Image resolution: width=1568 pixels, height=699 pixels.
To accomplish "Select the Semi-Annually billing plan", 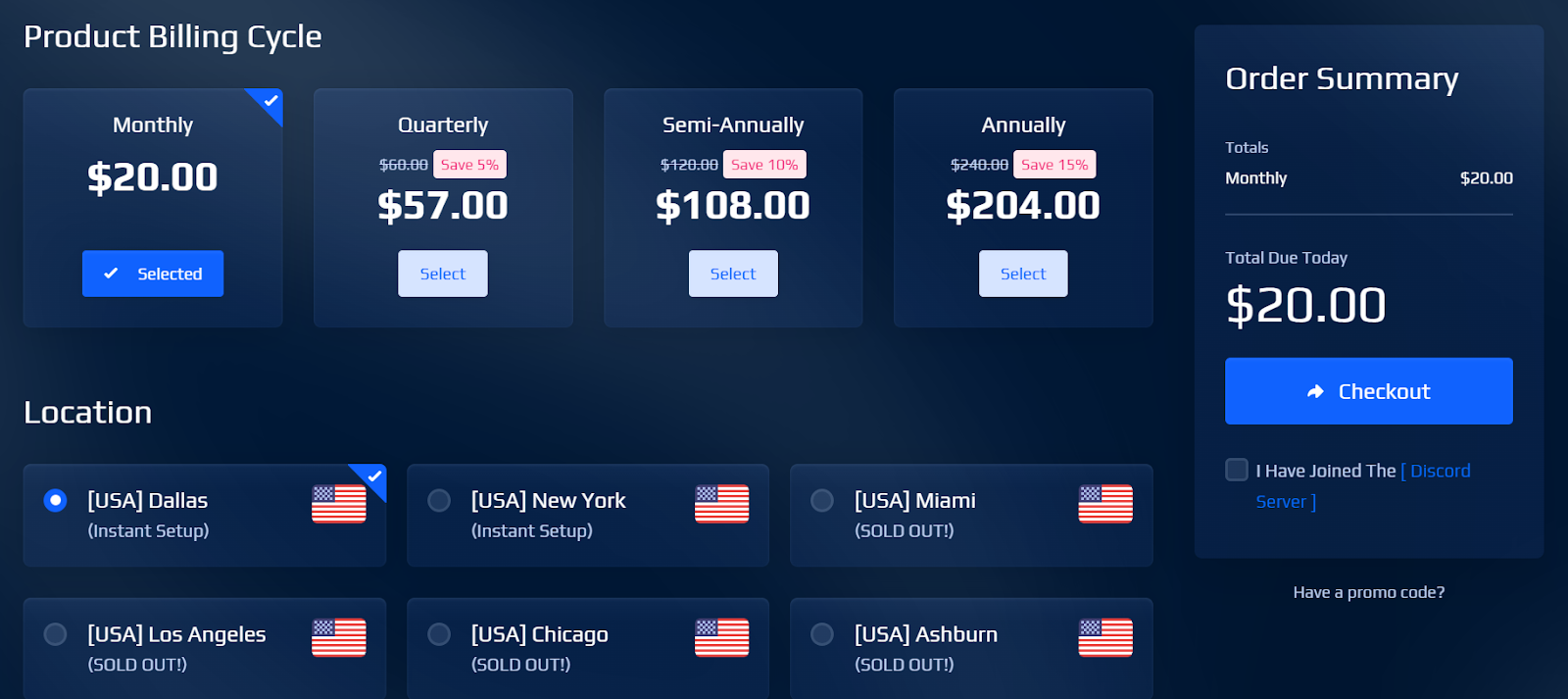I will click(733, 274).
